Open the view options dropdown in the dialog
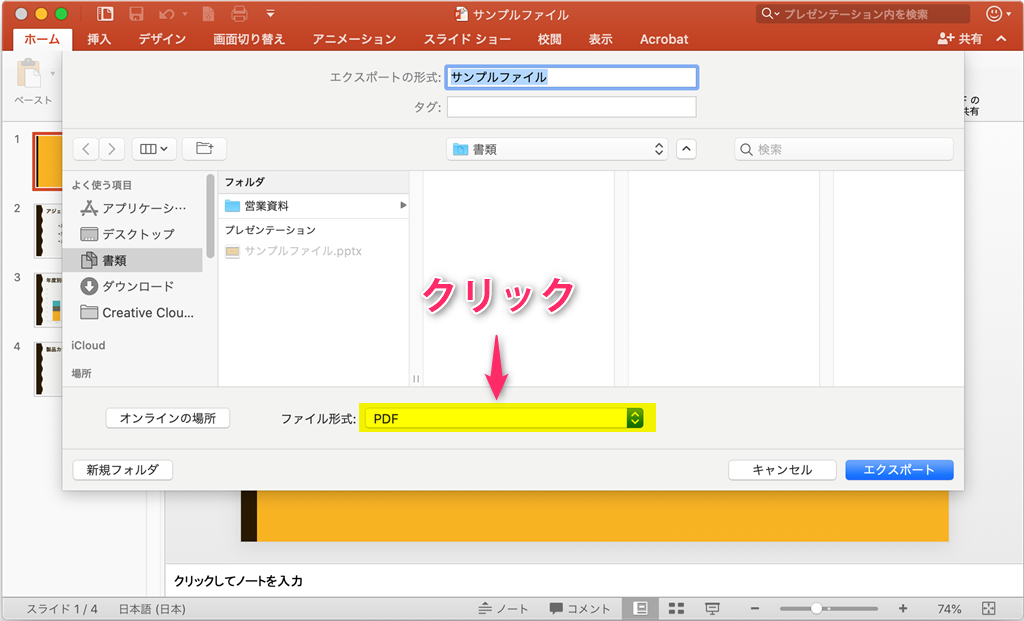This screenshot has height=621, width=1024. pyautogui.click(x=153, y=148)
